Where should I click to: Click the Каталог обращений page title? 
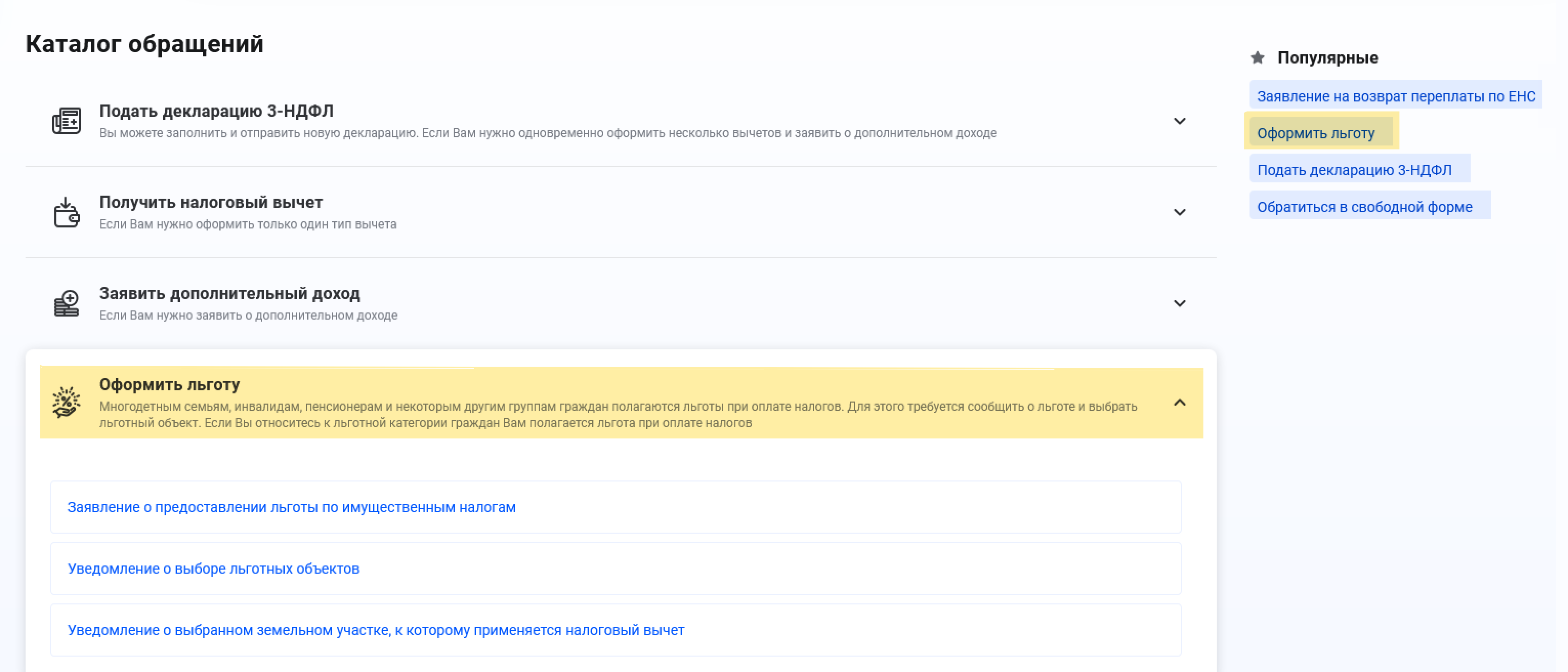point(144,44)
